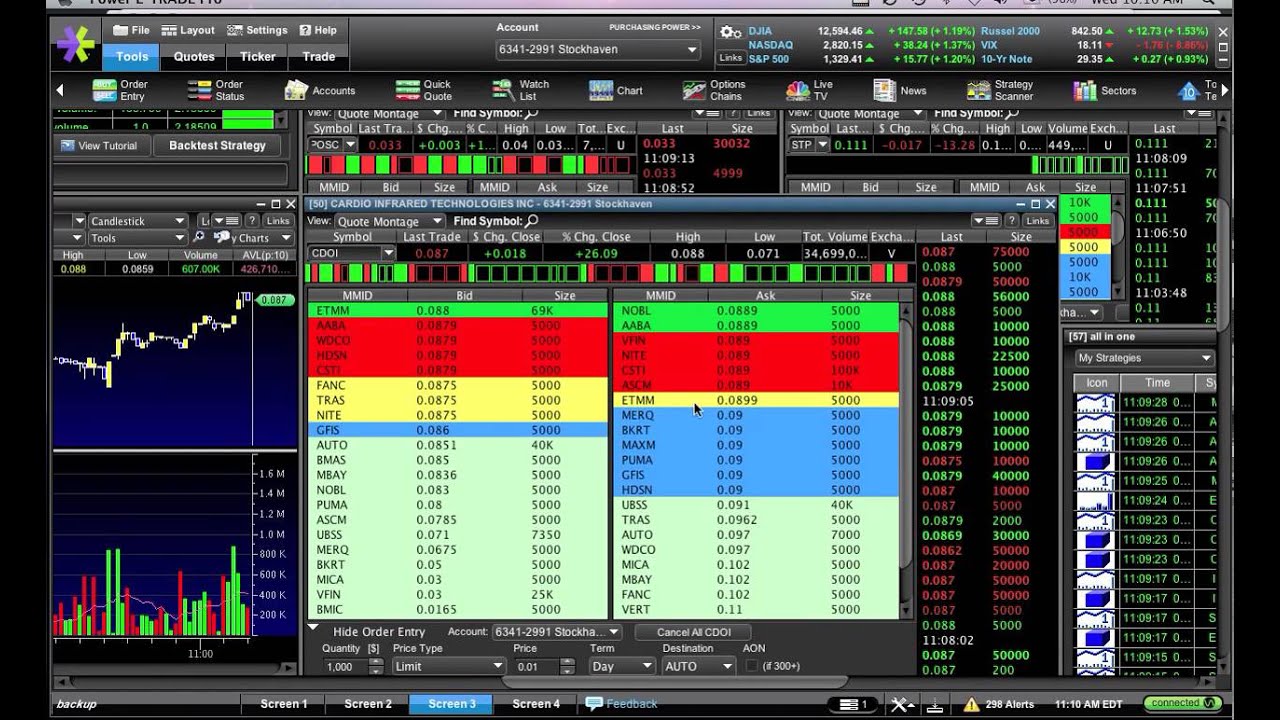Switch to the Trade tab

coord(319,57)
